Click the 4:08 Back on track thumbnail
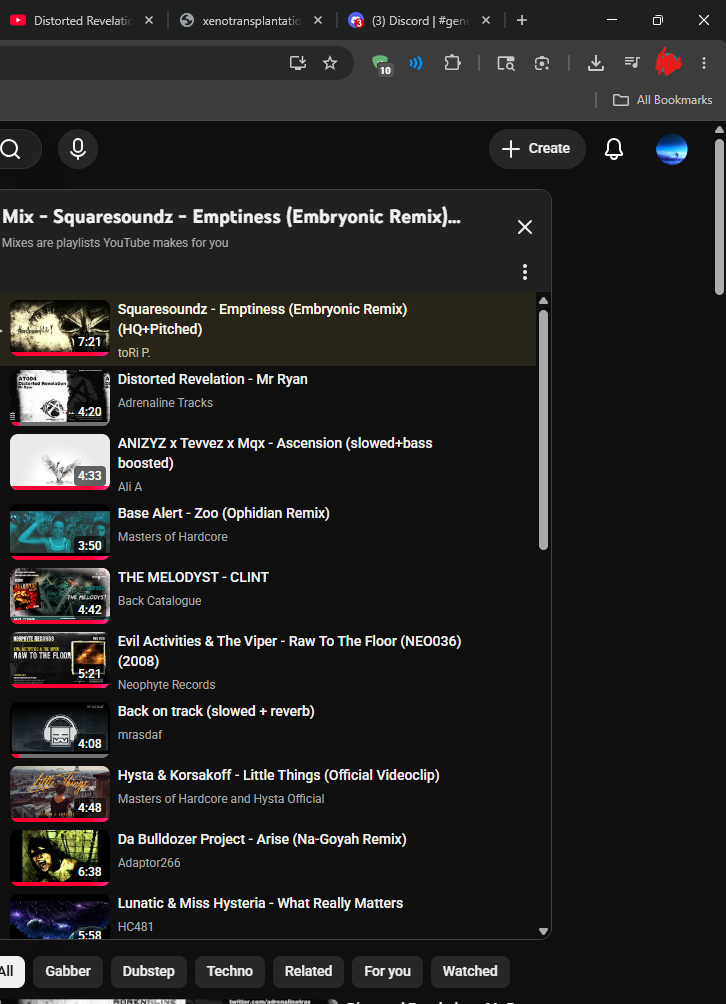 click(60, 729)
